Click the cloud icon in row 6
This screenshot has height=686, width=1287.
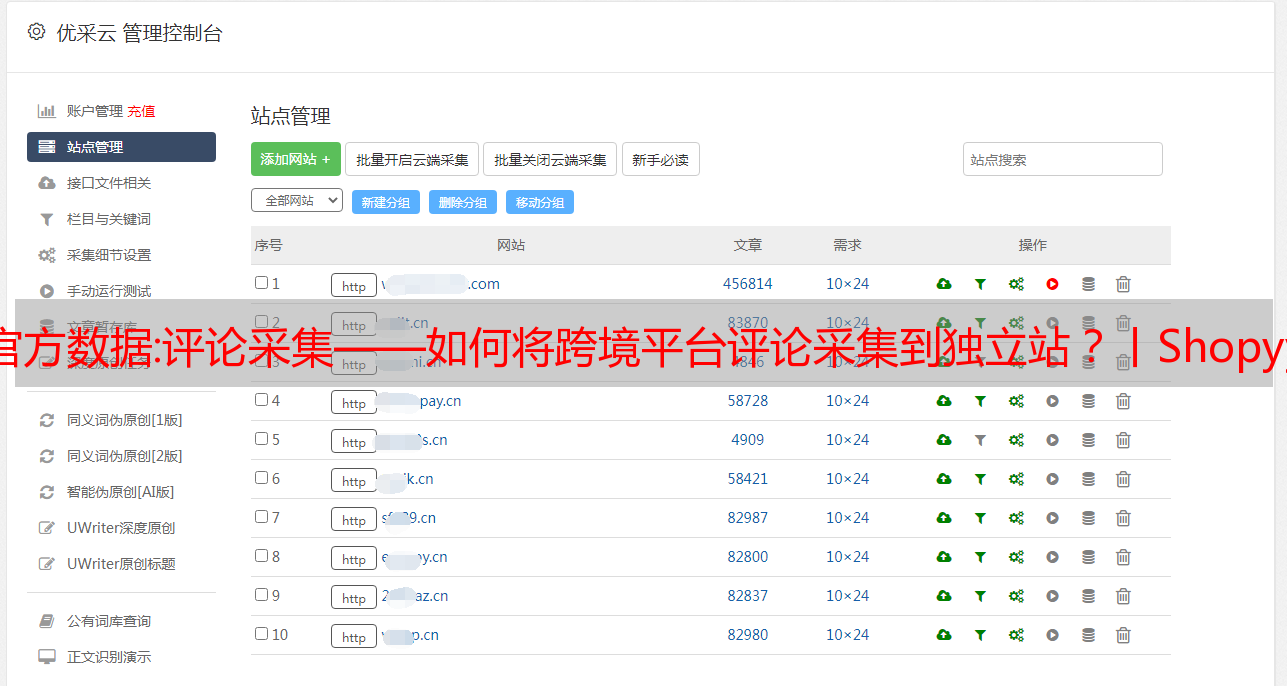point(944,479)
